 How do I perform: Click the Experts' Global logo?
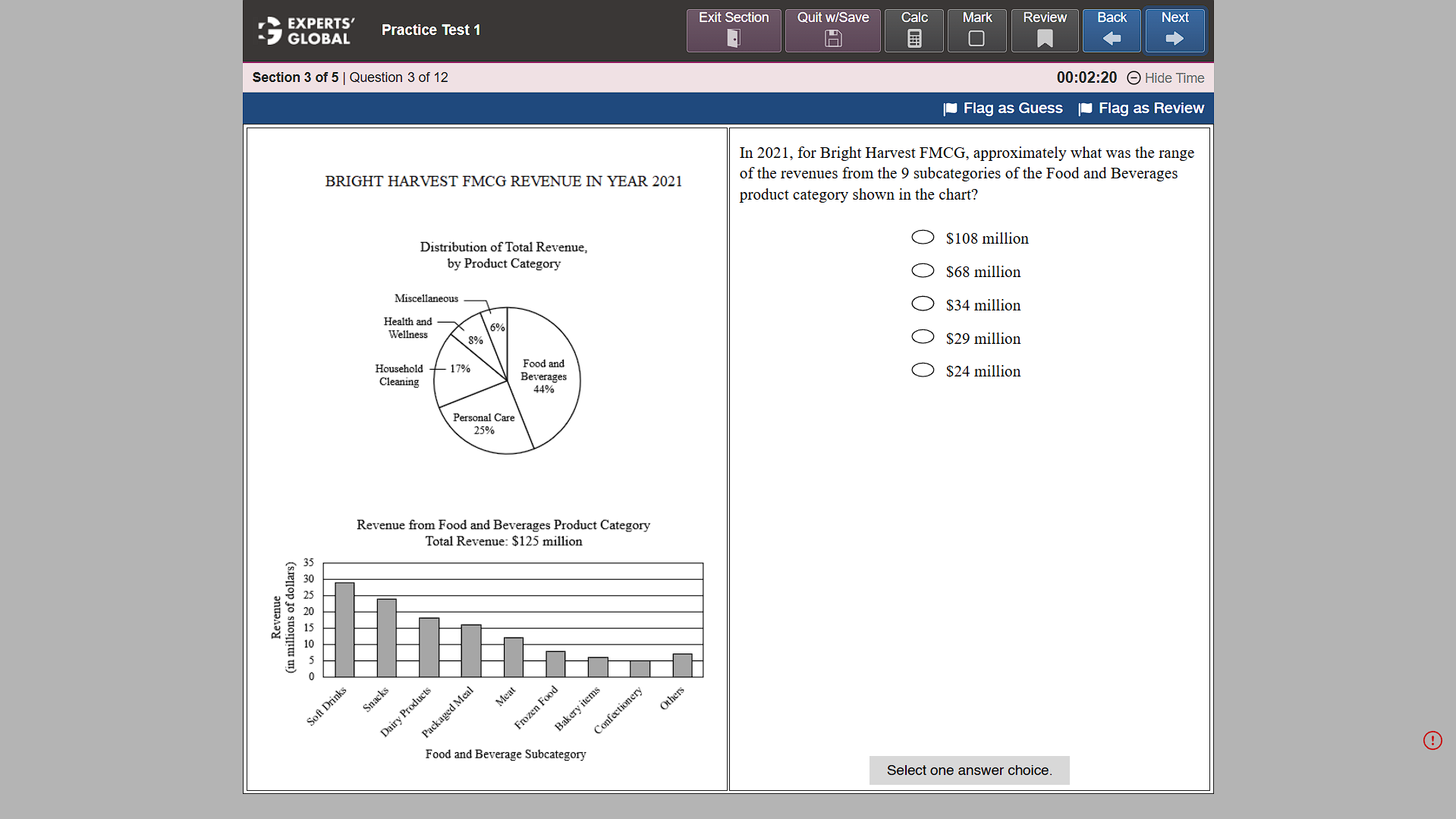[x=305, y=30]
